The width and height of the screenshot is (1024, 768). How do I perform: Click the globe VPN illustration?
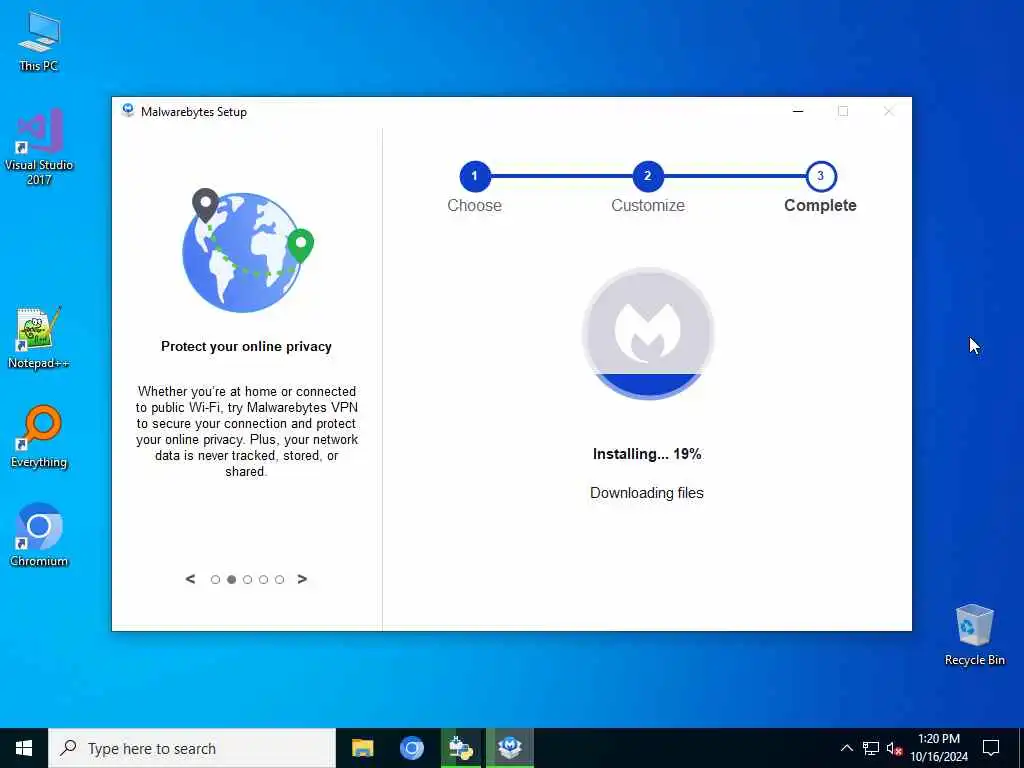(248, 250)
